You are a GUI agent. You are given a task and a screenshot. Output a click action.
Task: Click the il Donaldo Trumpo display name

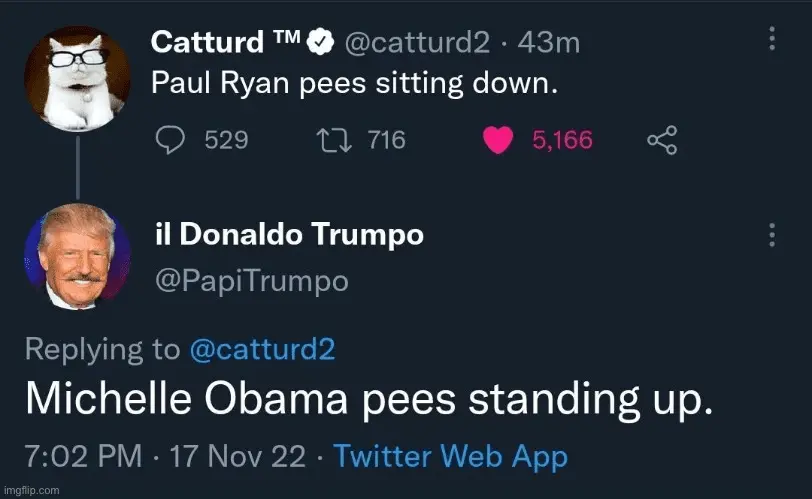tap(288, 235)
